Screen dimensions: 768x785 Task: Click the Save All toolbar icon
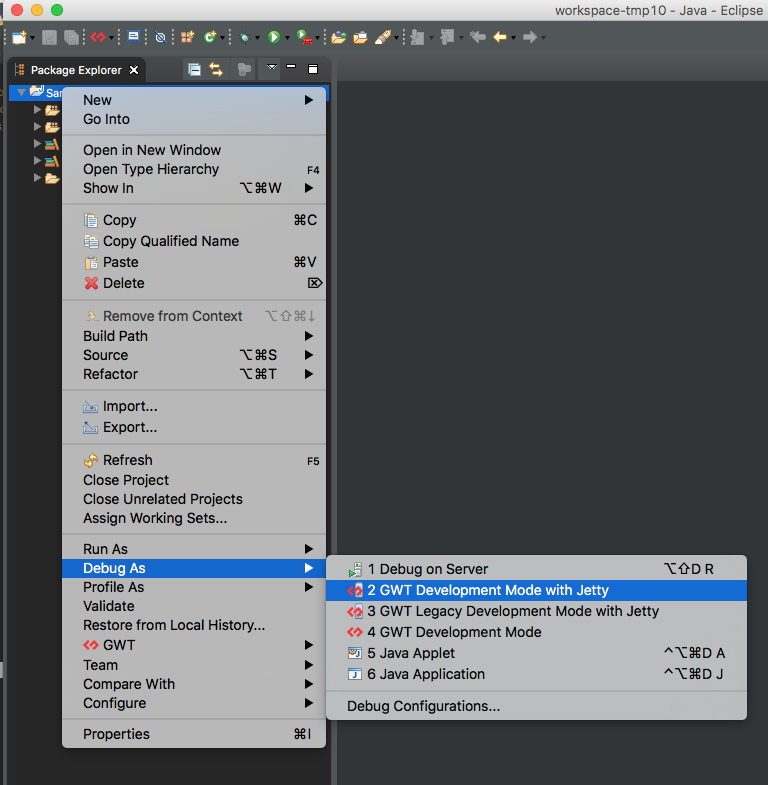(x=72, y=38)
